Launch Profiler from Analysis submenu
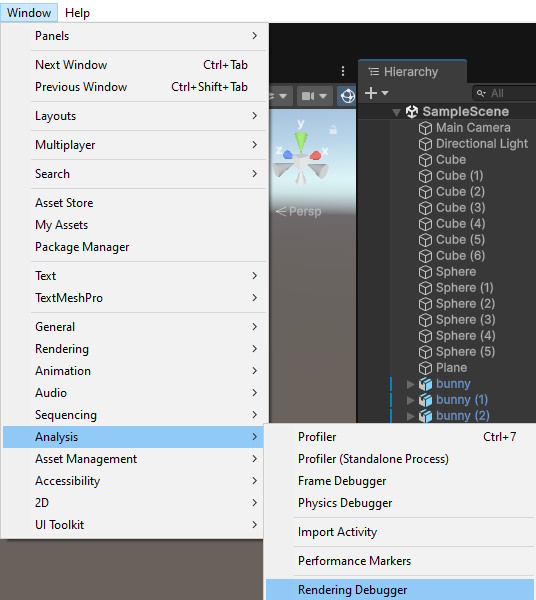536x600 pixels. pyautogui.click(x=400, y=437)
